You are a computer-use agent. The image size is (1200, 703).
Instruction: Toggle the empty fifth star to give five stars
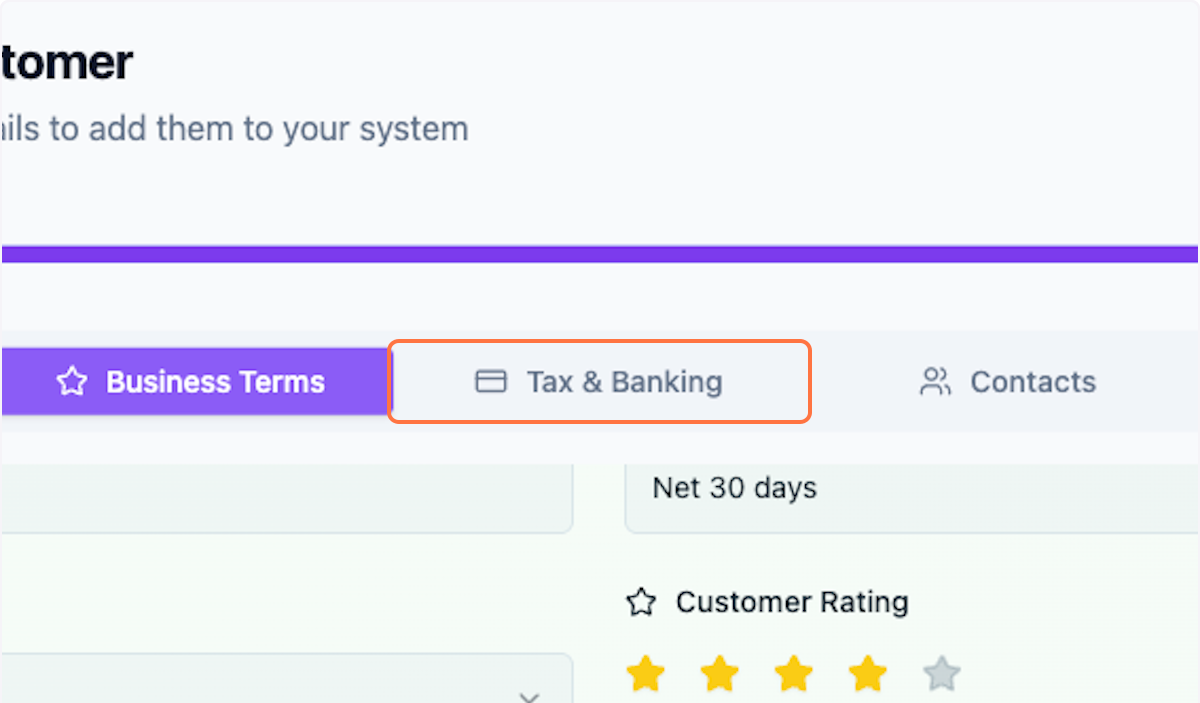[x=940, y=673]
